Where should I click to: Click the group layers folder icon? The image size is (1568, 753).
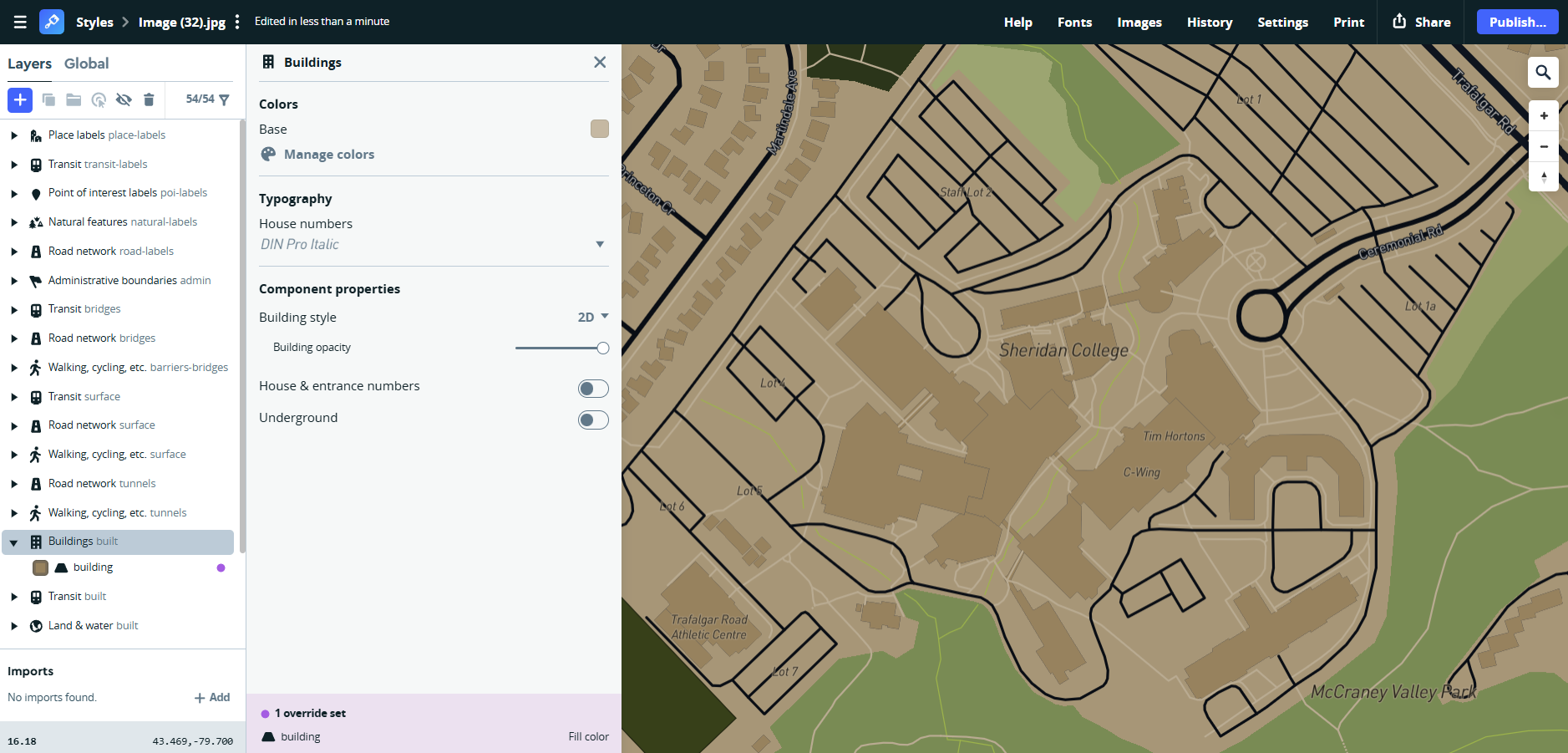(x=74, y=99)
